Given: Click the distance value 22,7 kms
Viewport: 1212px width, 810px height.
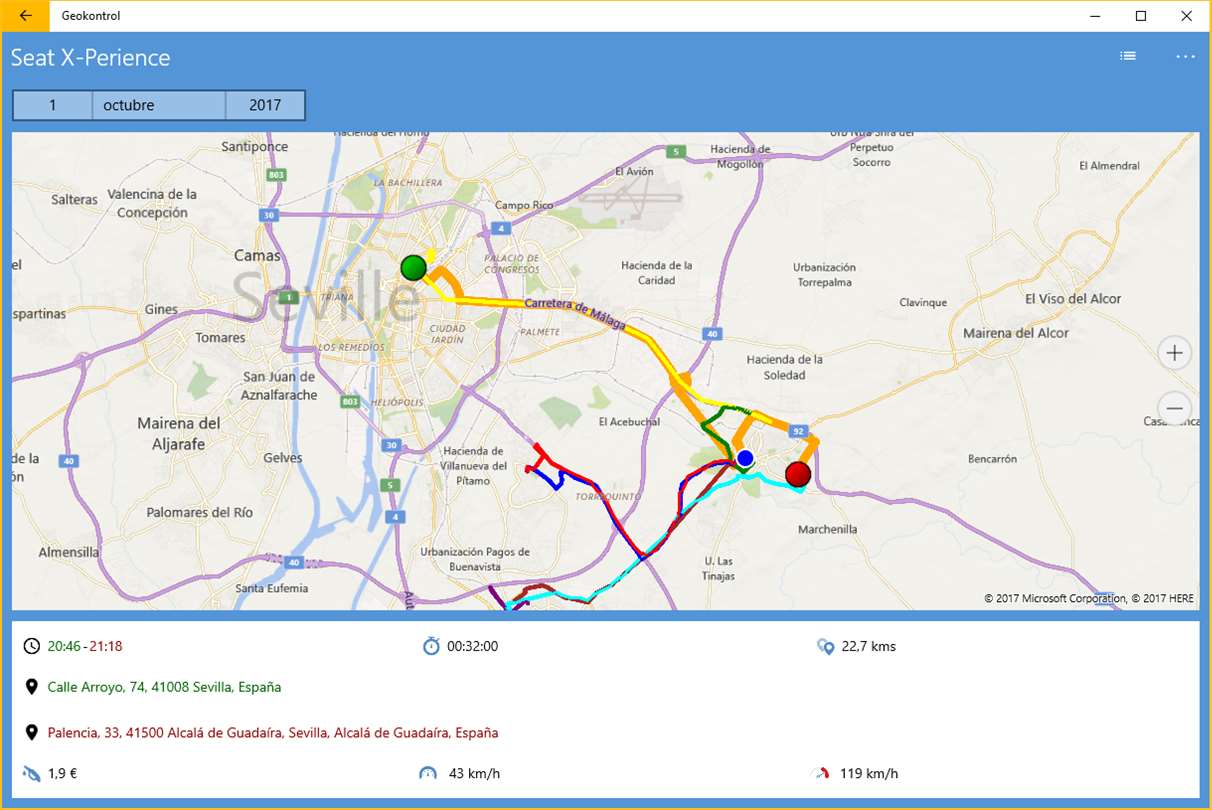Looking at the screenshot, I should (869, 646).
